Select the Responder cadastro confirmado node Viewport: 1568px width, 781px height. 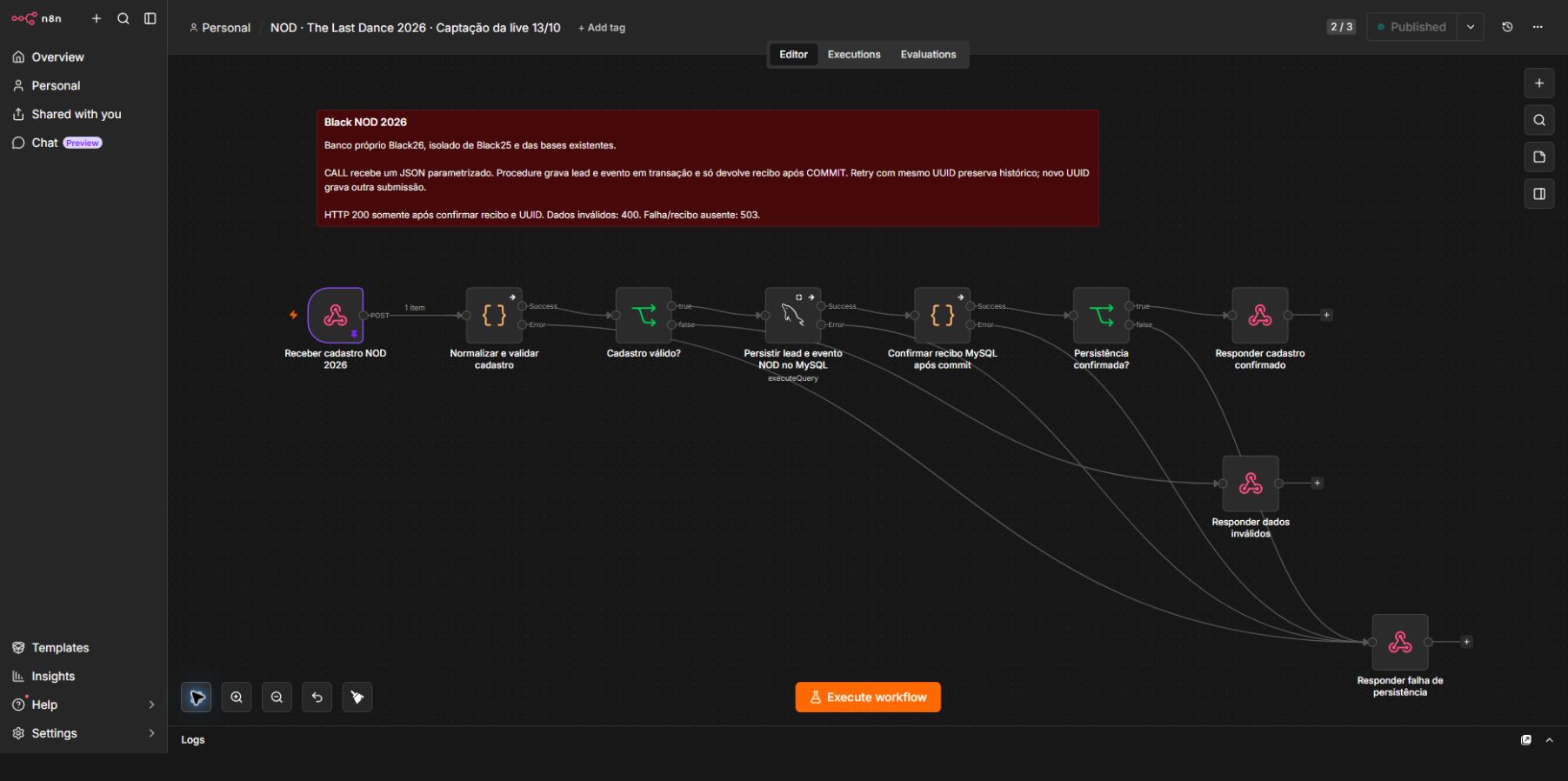click(x=1260, y=315)
